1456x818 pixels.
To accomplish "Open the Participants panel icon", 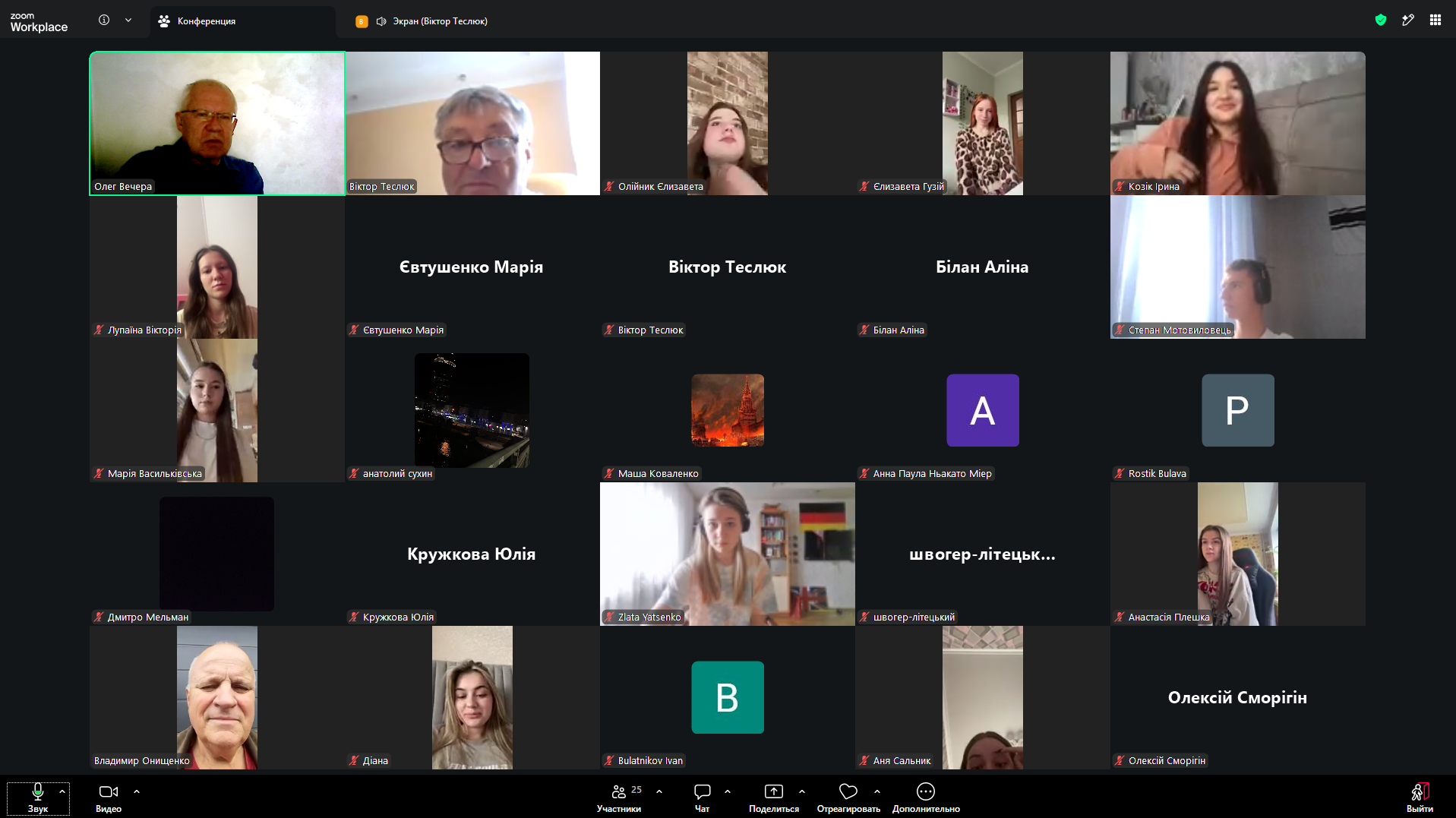I will click(619, 791).
